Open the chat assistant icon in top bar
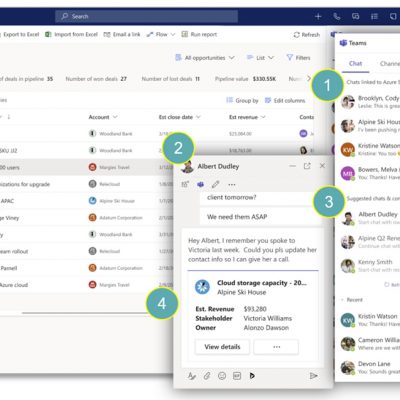This screenshot has height=400, width=400. (x=356, y=16)
